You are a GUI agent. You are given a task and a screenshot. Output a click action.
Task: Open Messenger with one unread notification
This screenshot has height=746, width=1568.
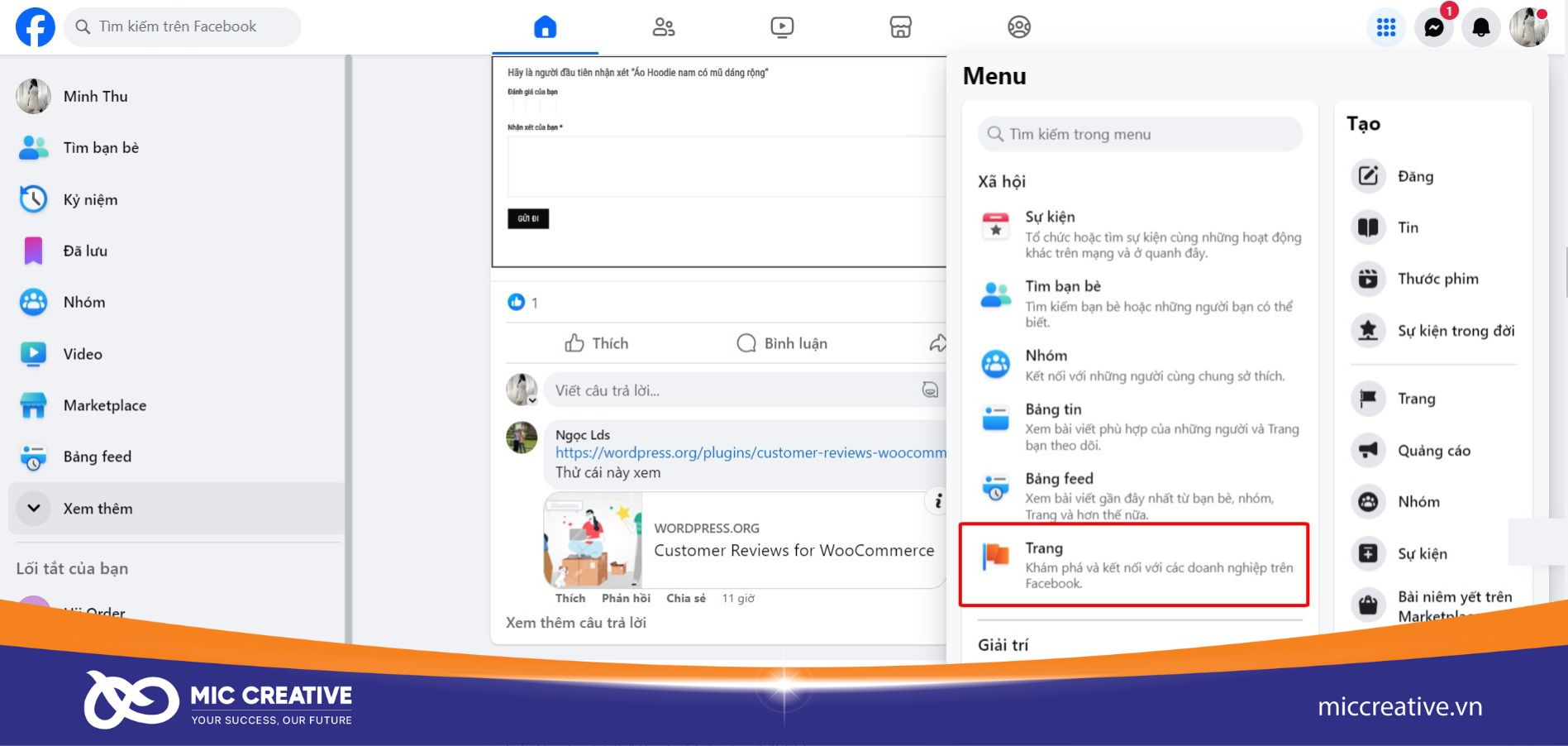pyautogui.click(x=1434, y=27)
